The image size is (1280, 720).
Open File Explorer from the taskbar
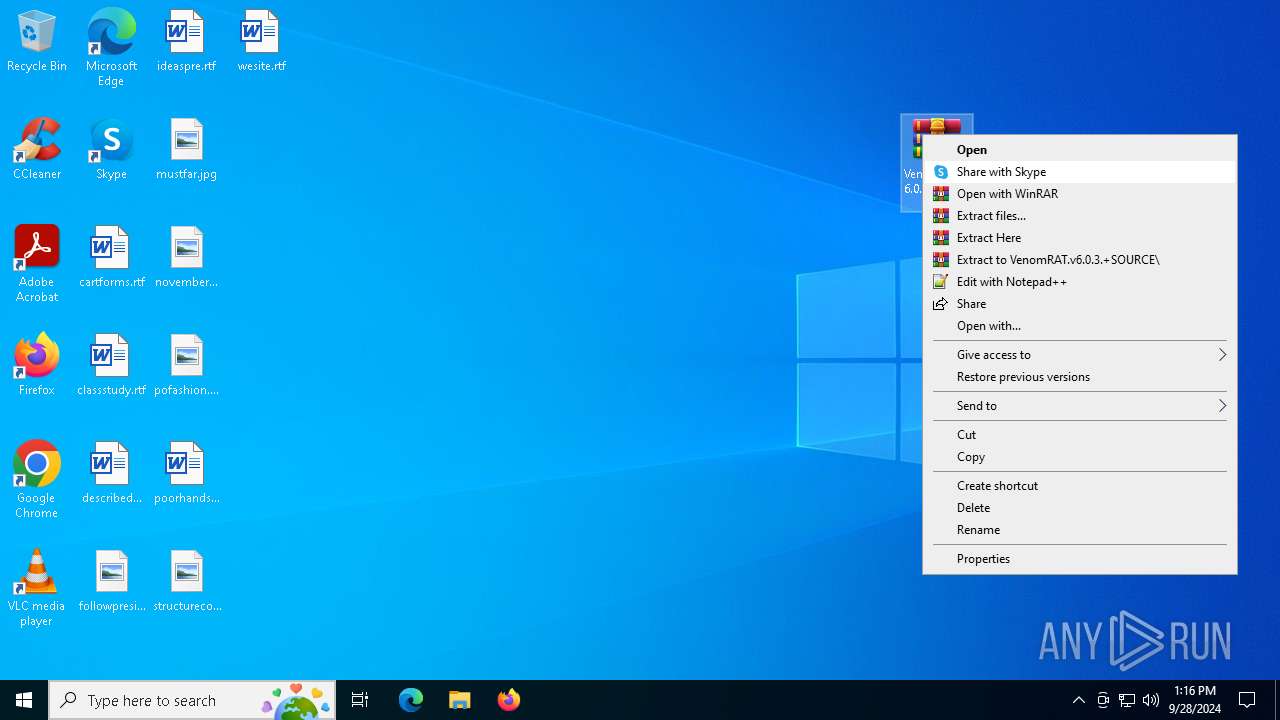(460, 700)
